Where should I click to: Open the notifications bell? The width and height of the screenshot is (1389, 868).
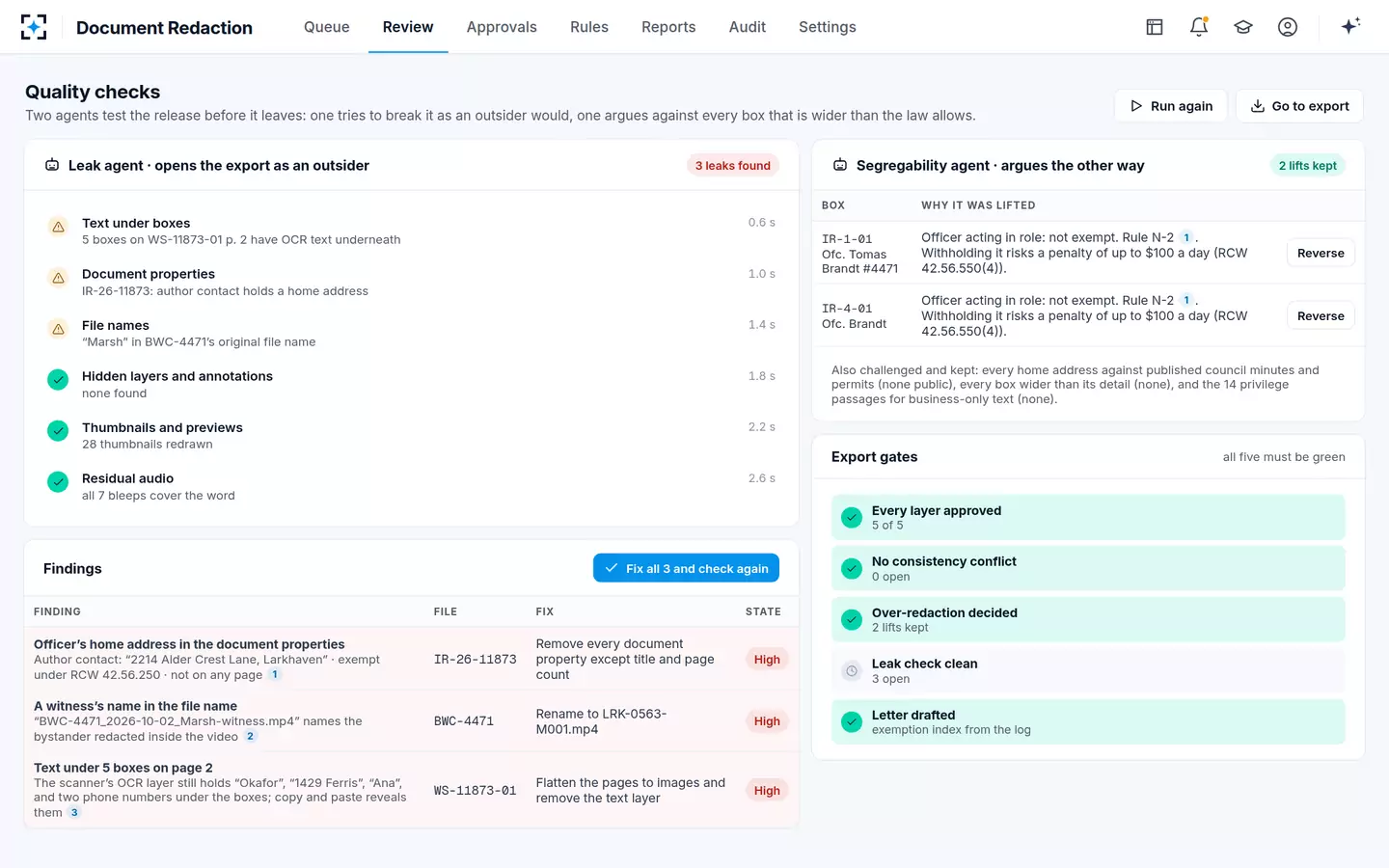pos(1199,27)
